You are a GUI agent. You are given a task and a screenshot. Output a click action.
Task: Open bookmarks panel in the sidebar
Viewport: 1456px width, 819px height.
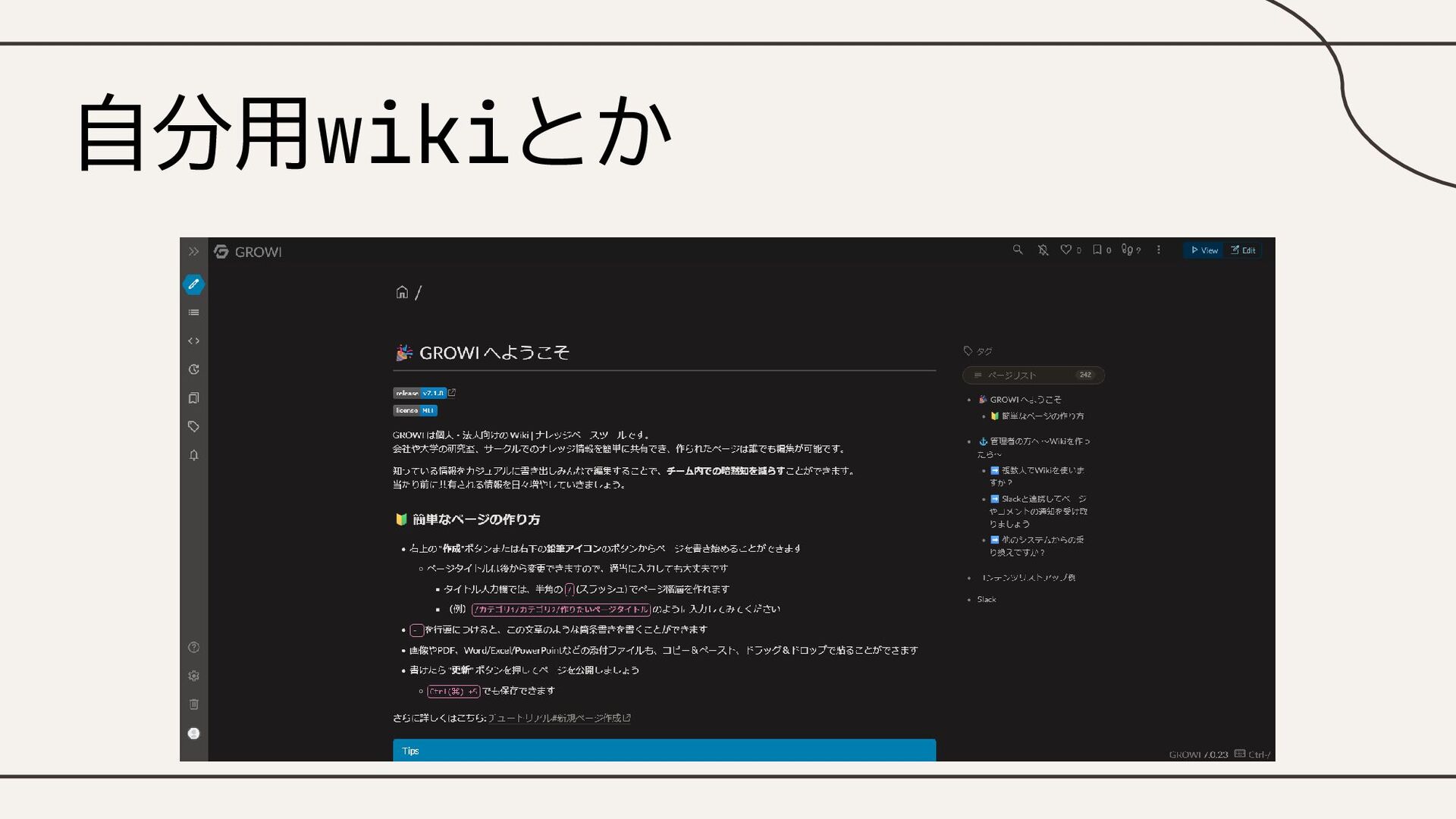193,398
